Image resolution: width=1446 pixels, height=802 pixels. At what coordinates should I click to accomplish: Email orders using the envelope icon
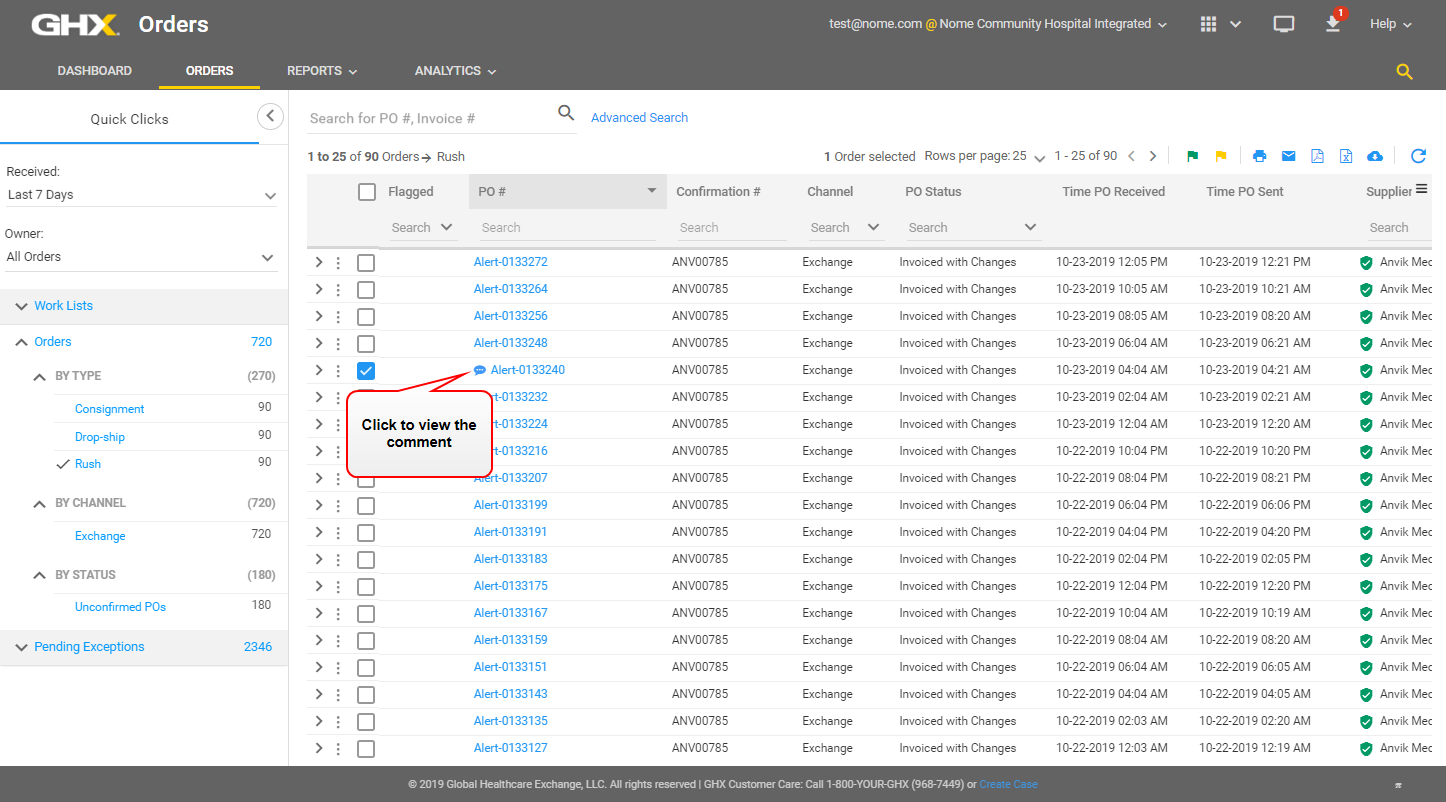[x=1288, y=156]
